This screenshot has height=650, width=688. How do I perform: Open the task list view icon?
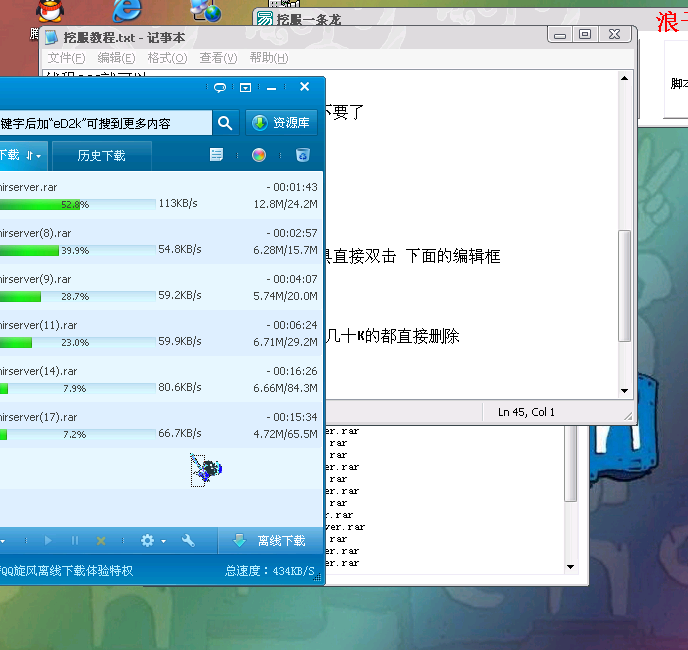tap(216, 155)
